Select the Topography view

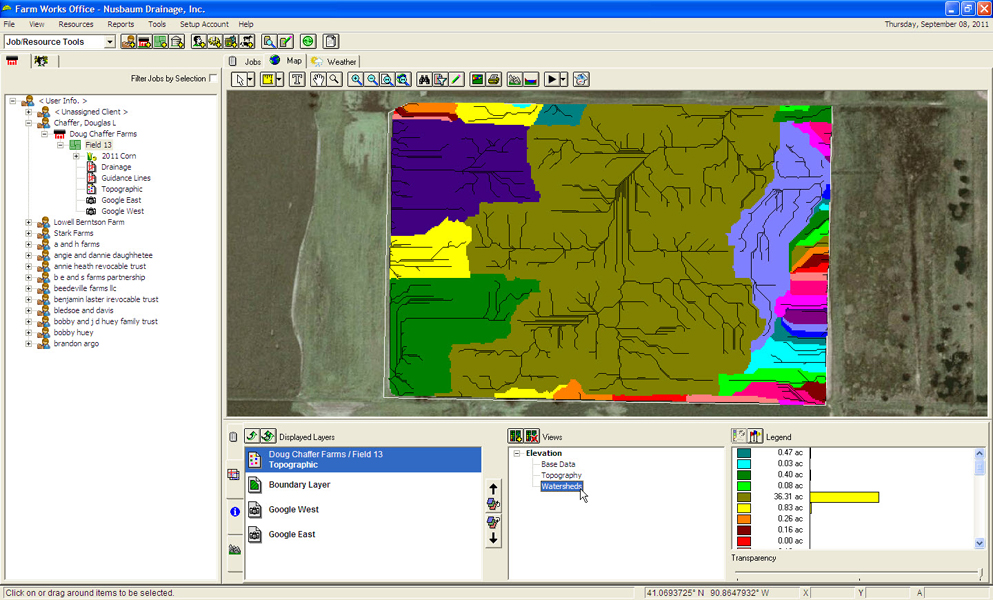pos(560,475)
